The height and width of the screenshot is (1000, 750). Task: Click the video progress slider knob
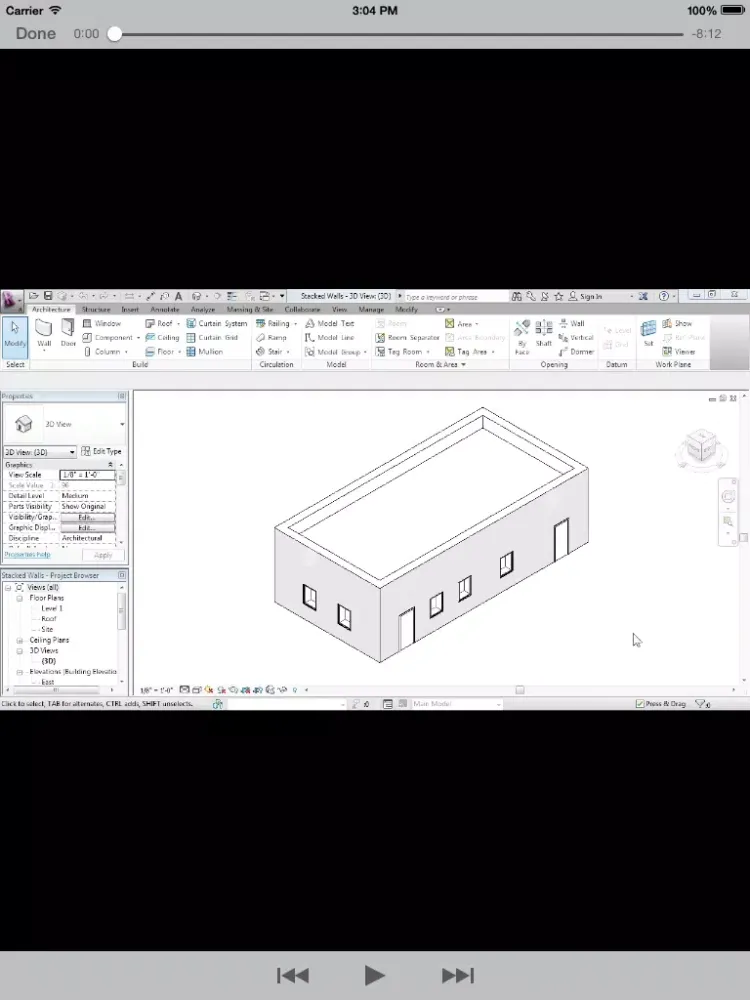tap(114, 34)
